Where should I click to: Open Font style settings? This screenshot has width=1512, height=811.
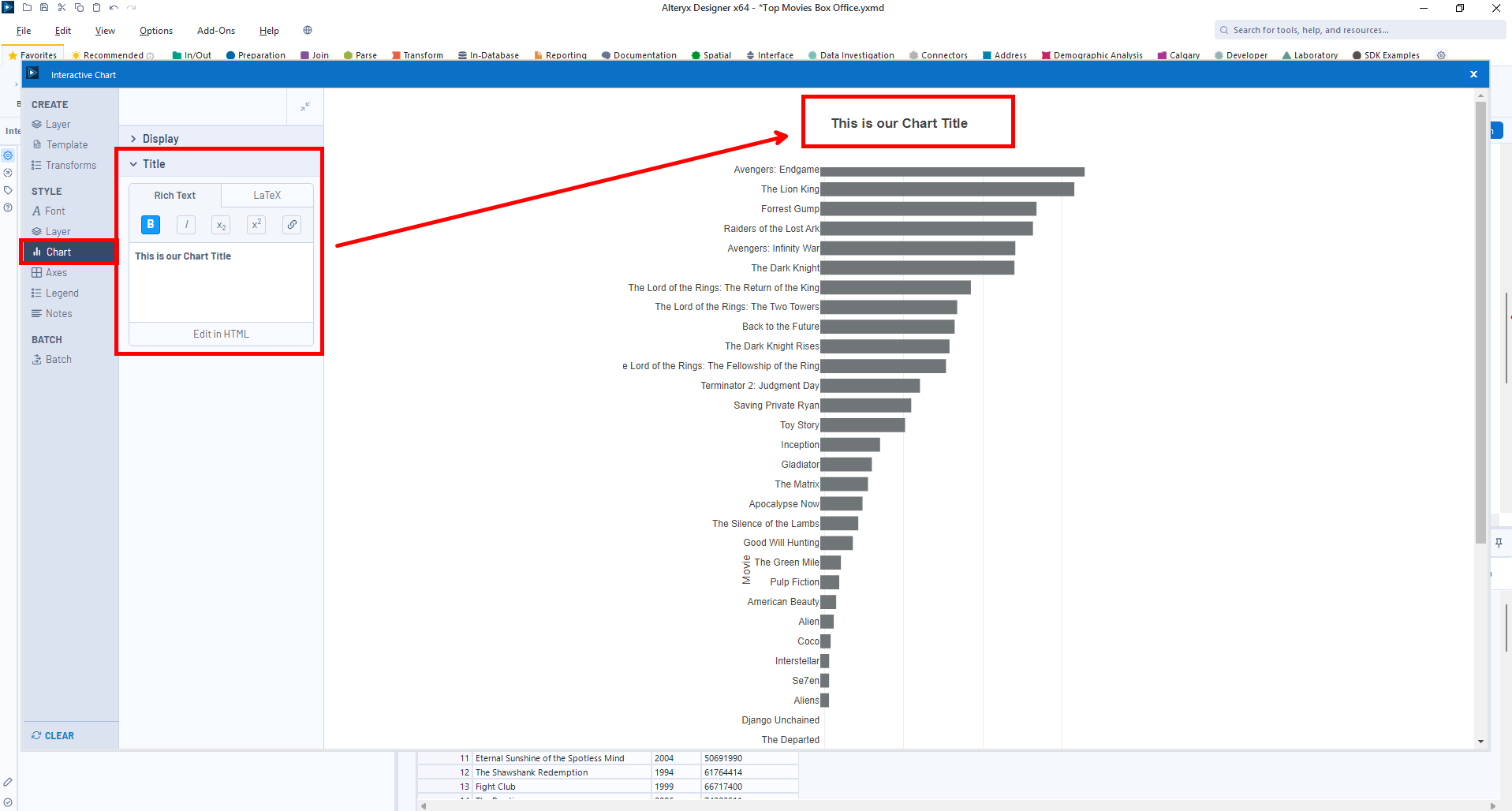54,211
